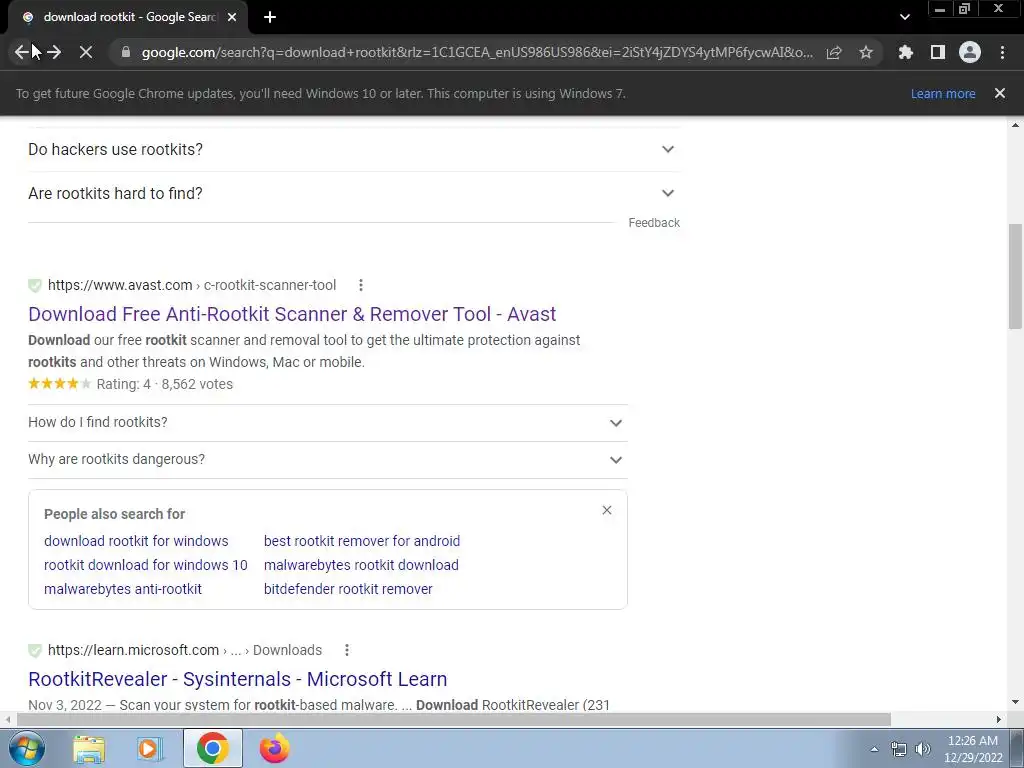Open Download Free Anti-Rootkit Scanner Avast result
Screen dimensions: 1024x768
pyautogui.click(x=292, y=314)
